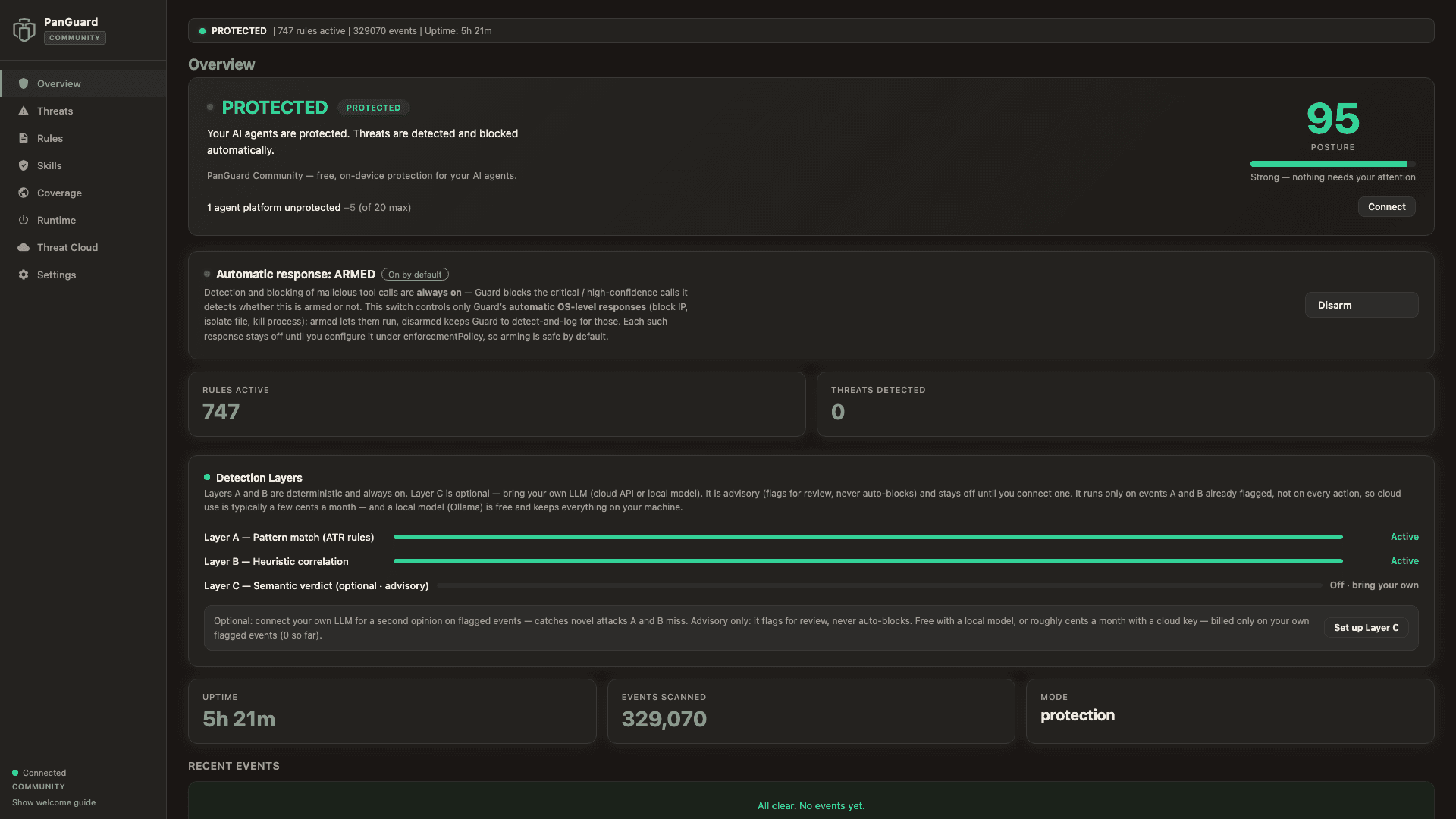Click the Coverage globe icon
Image resolution: width=1456 pixels, height=819 pixels.
24,193
